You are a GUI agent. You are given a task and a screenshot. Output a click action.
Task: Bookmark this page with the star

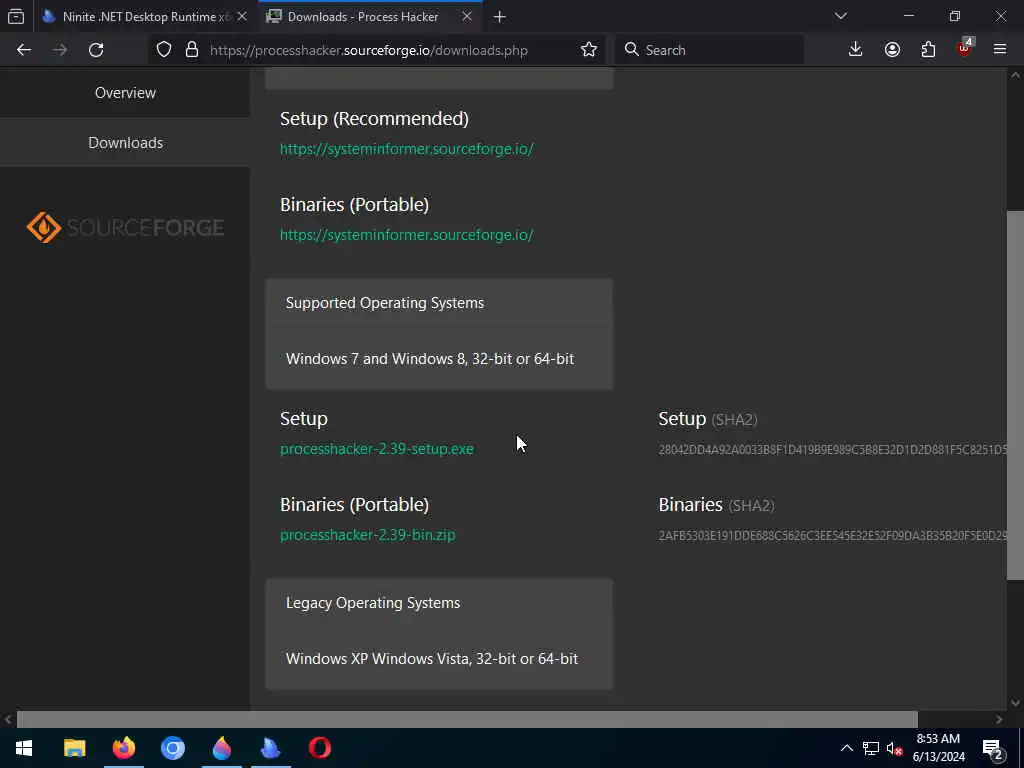588,50
